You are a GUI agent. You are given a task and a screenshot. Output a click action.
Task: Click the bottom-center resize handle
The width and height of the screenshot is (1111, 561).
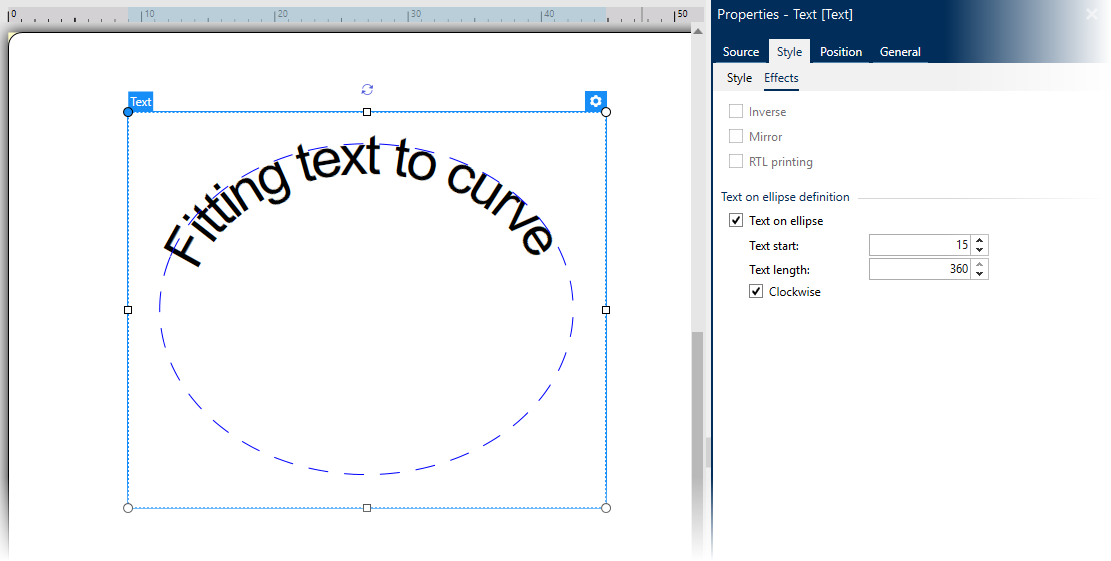coord(367,508)
